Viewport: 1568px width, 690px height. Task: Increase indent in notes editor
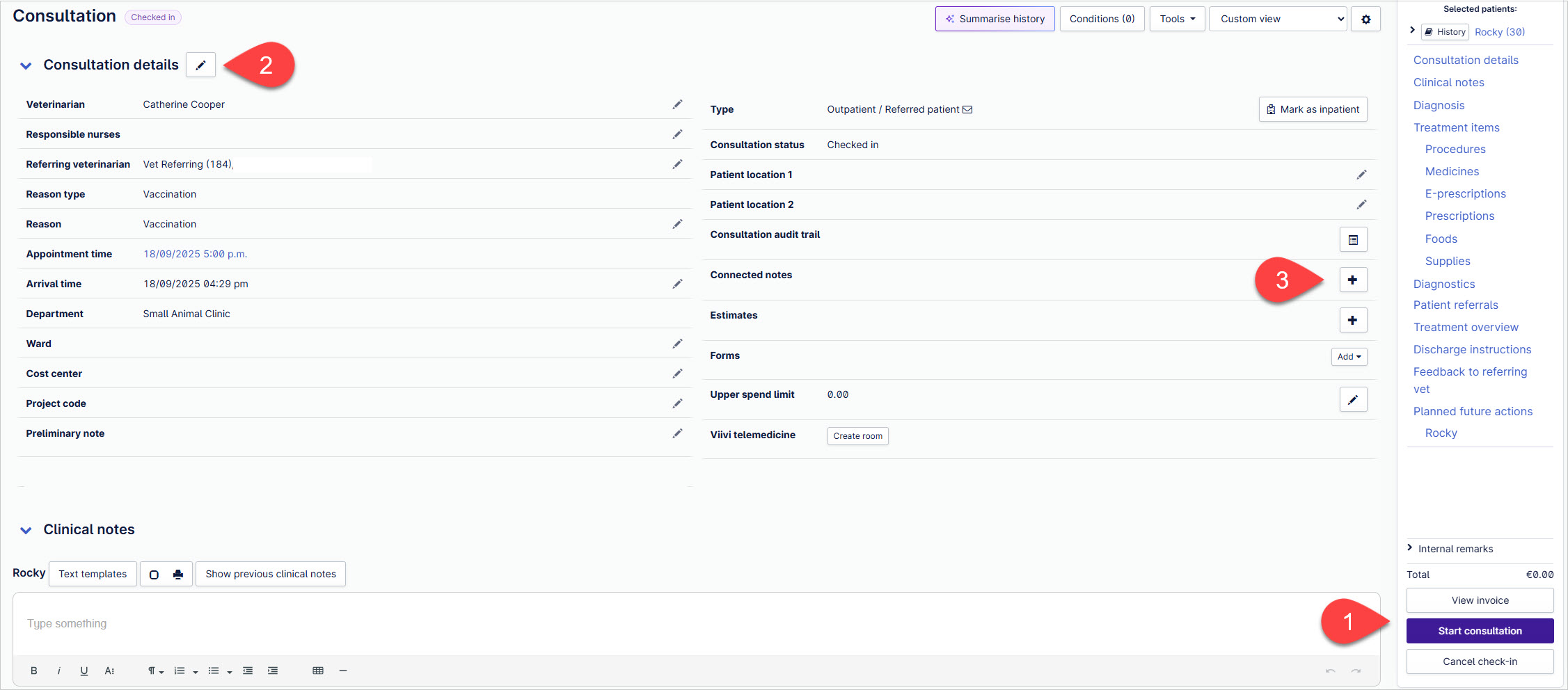tap(273, 671)
